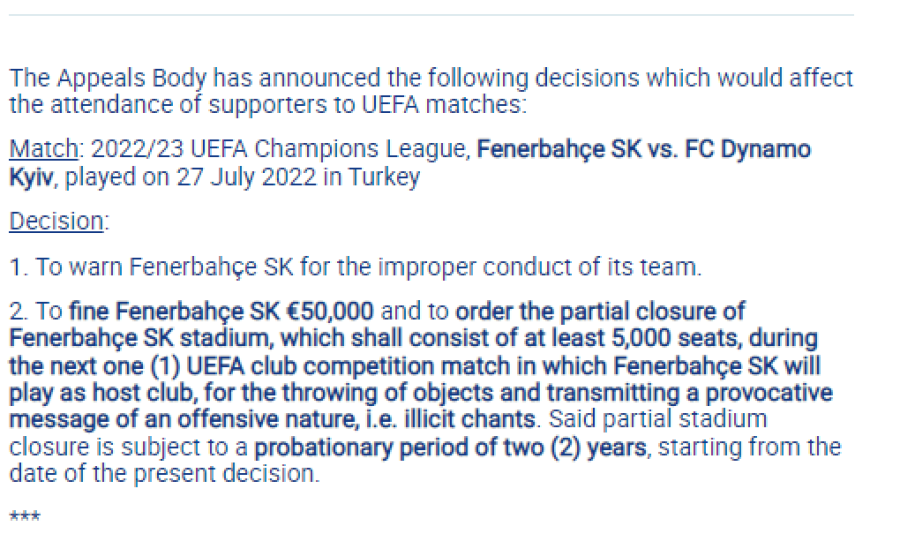
Task: Click the underlined "Decision" label
Action: click(x=57, y=221)
